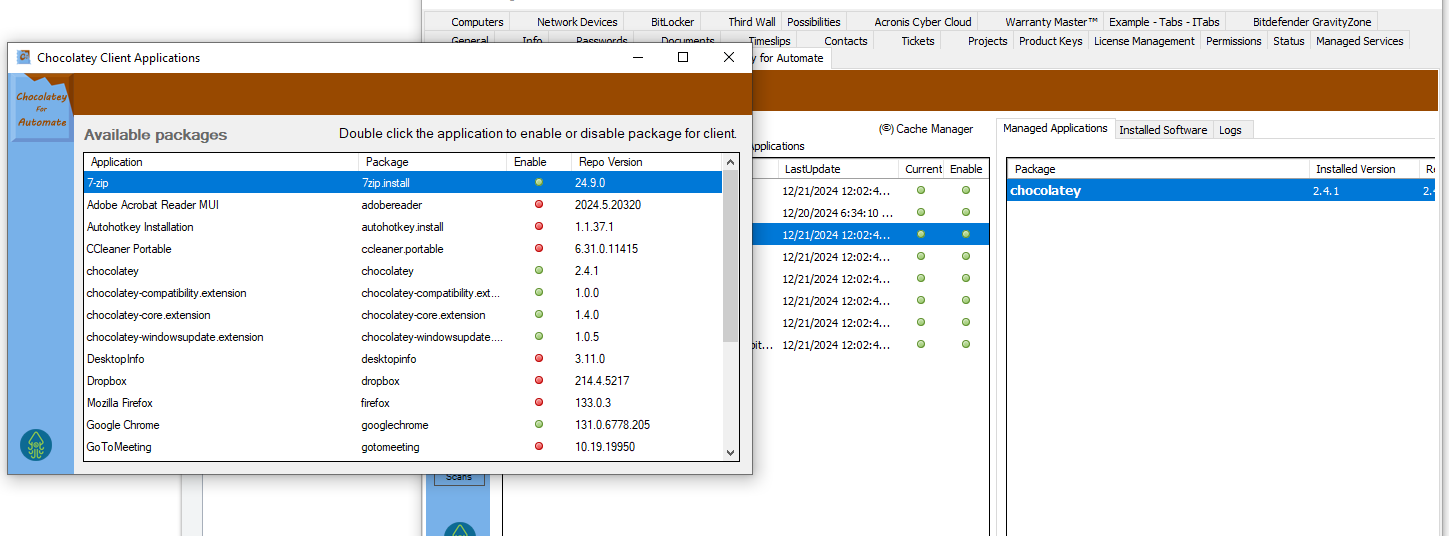
Task: Switch to the Installed Software tab
Action: click(x=1163, y=130)
